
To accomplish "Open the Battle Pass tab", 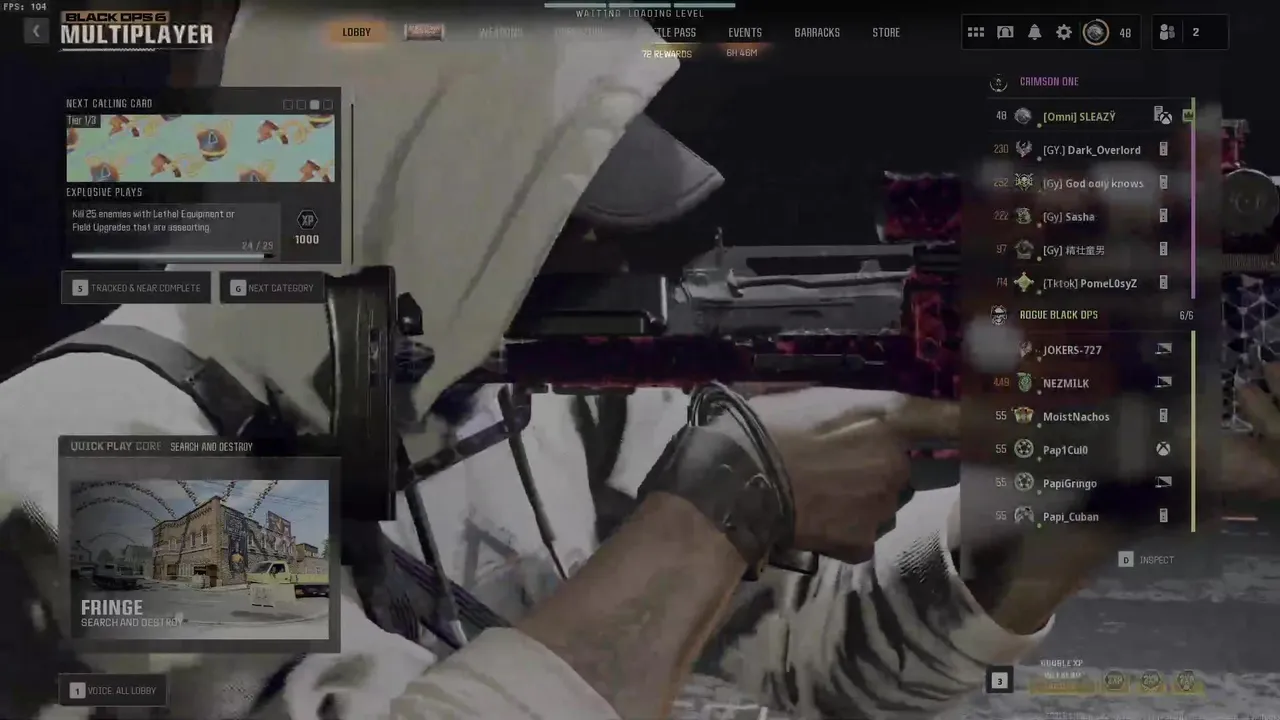I will (668, 32).
